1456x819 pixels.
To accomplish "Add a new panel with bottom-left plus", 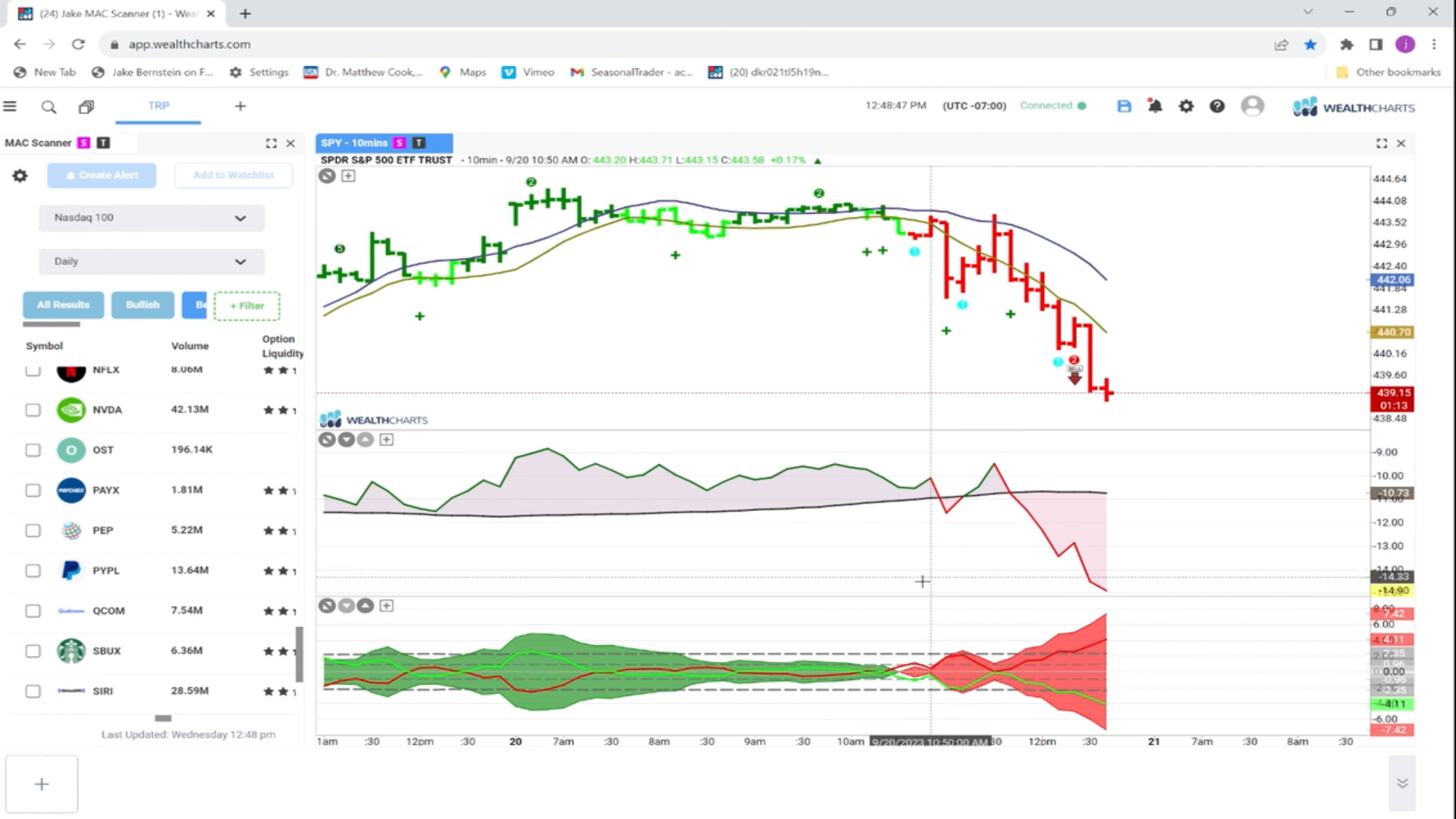I will click(42, 784).
